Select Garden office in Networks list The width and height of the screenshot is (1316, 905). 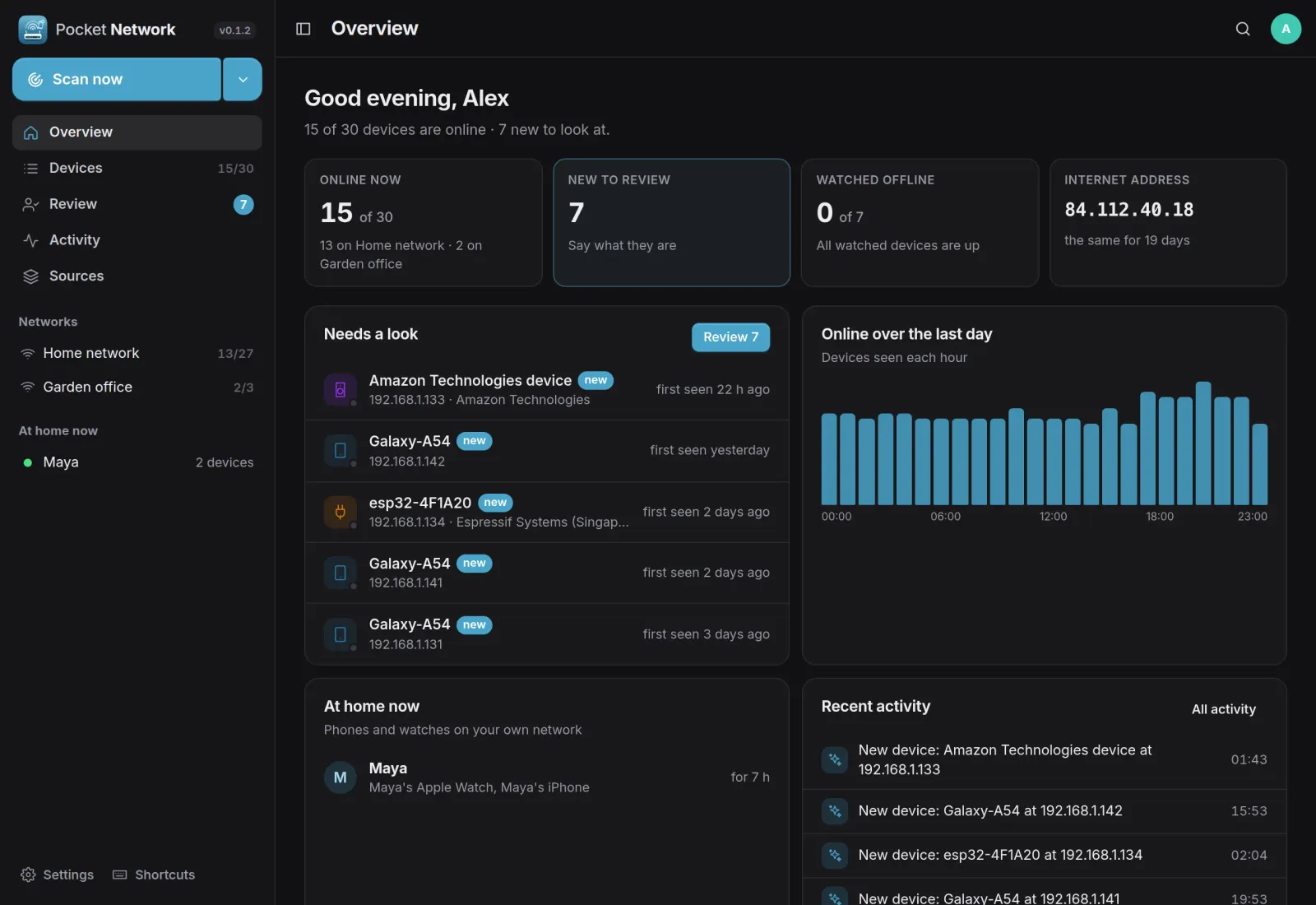click(x=137, y=387)
